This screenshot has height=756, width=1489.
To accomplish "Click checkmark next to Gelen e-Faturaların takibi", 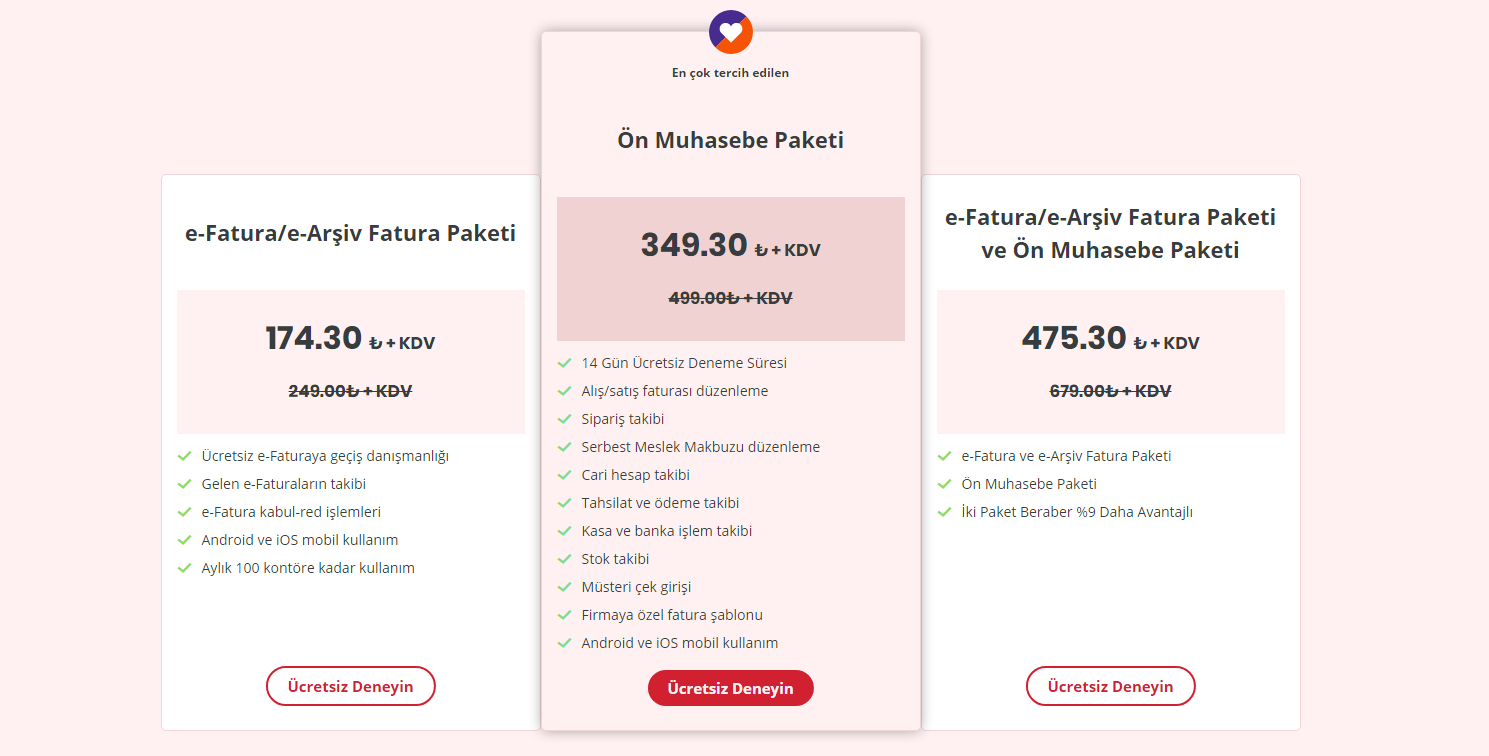I will pyautogui.click(x=184, y=484).
